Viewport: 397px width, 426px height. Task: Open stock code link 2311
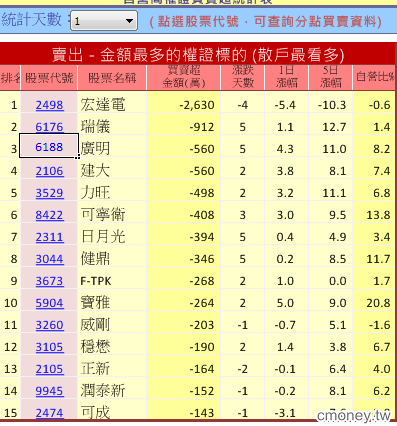click(49, 237)
